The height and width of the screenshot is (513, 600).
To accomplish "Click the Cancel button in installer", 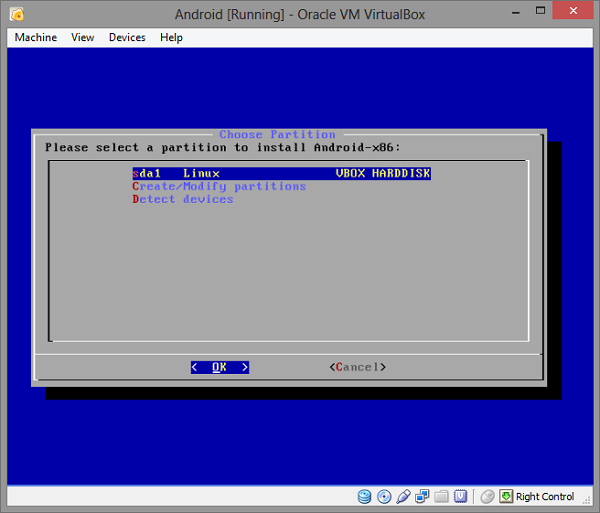I will [357, 367].
